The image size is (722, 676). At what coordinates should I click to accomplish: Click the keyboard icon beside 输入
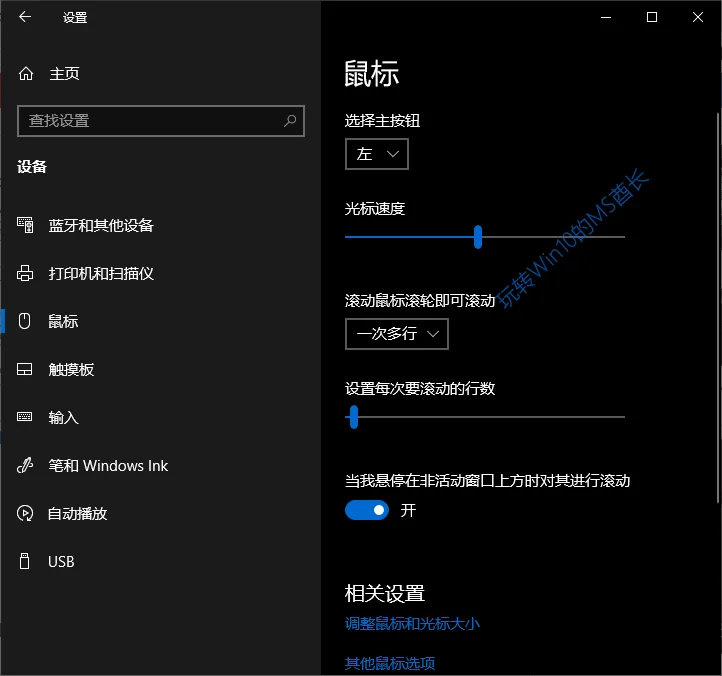tap(26, 418)
